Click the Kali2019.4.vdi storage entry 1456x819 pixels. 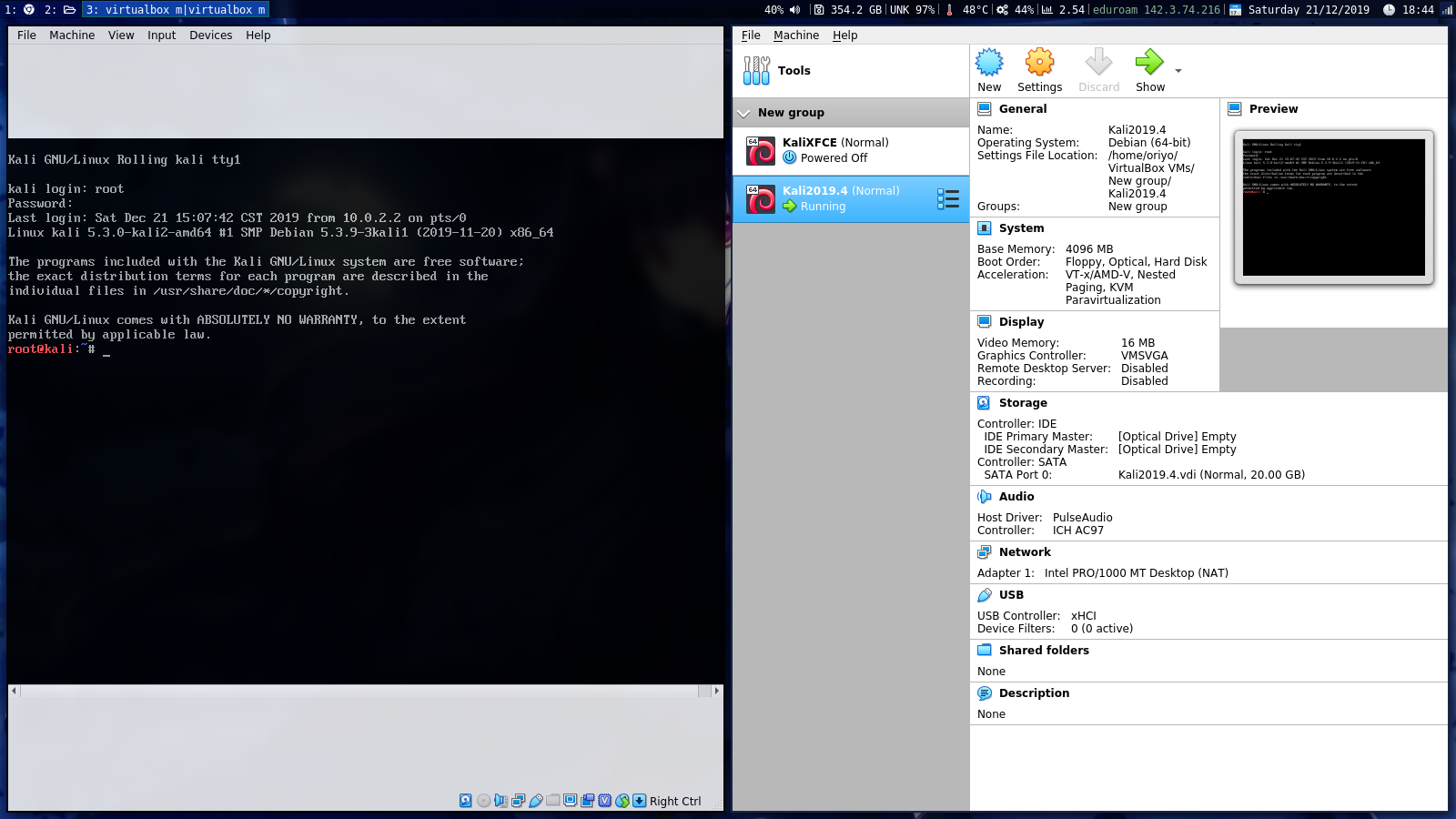[1211, 475]
